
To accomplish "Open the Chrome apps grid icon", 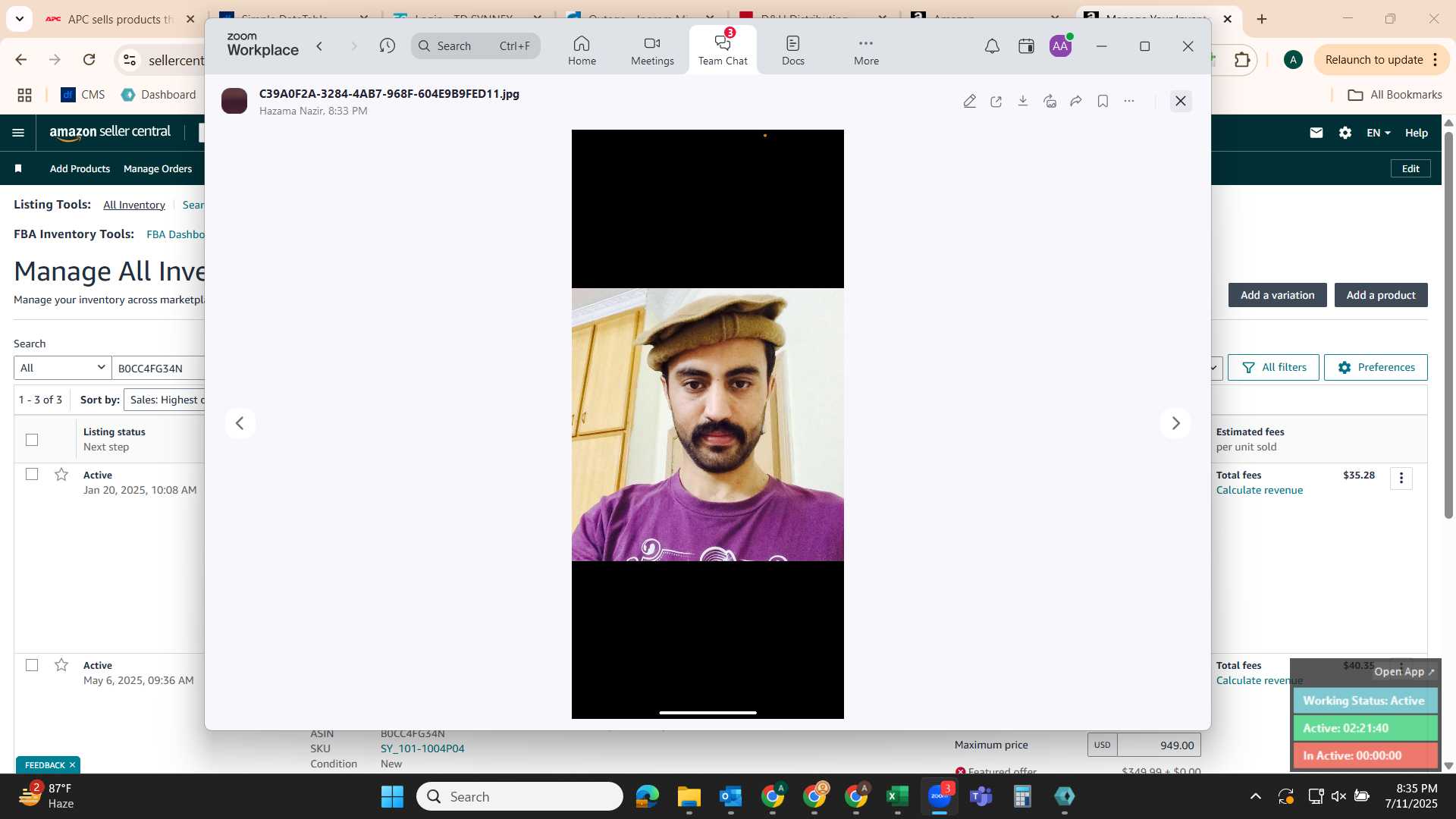I will (x=24, y=95).
